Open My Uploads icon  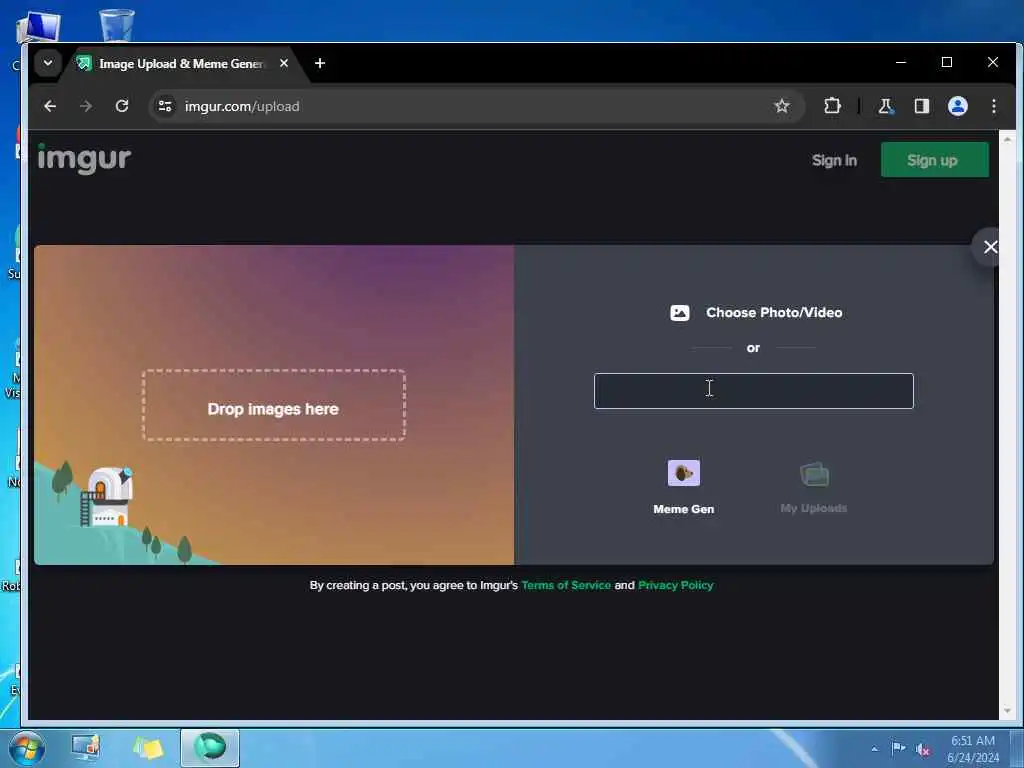(814, 474)
